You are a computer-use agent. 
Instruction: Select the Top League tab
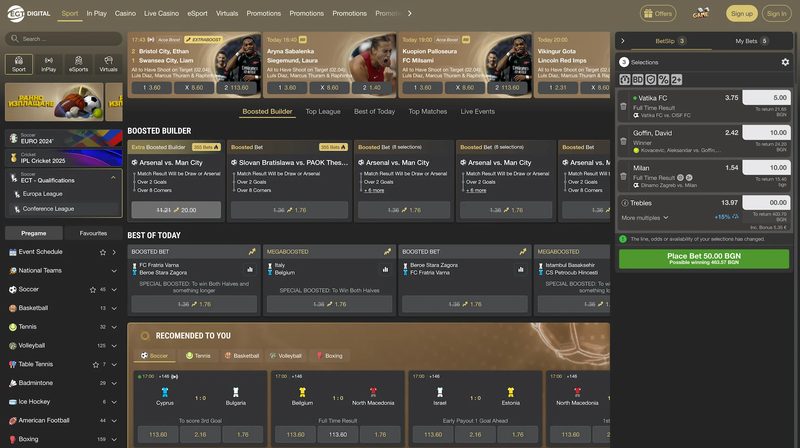(x=323, y=111)
